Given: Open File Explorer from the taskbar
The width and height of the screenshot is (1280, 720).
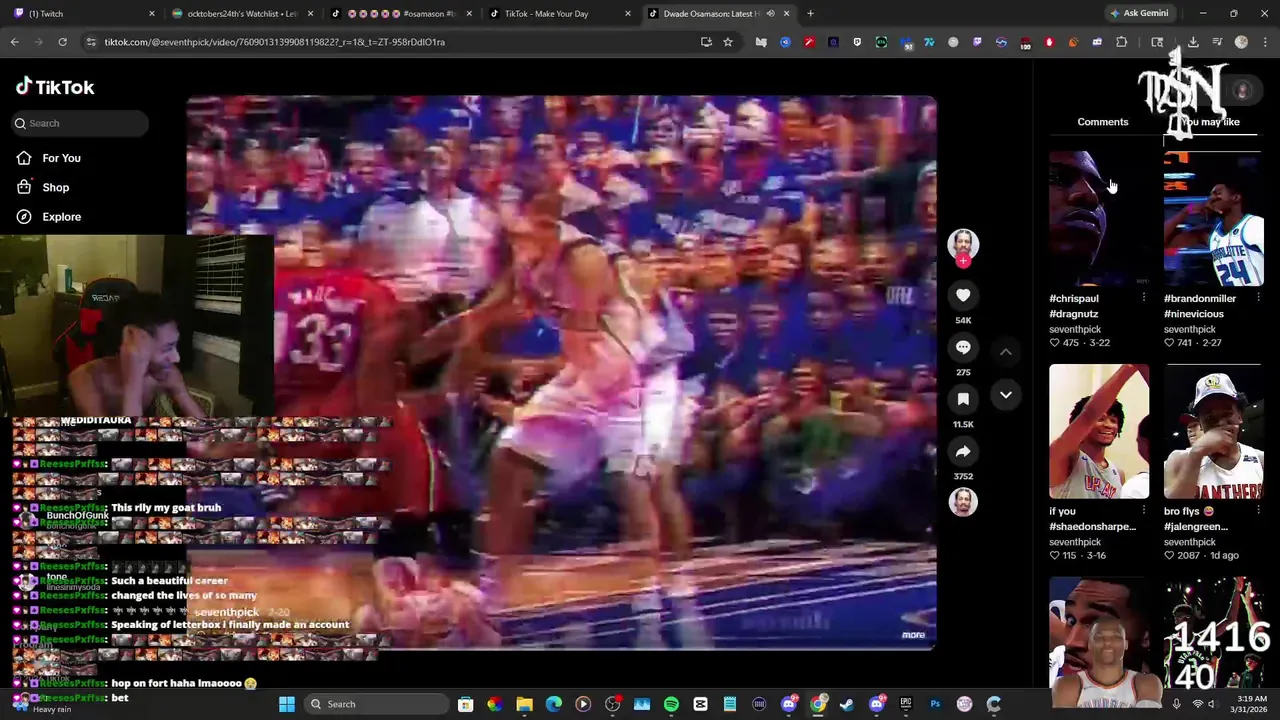Looking at the screenshot, I should [524, 704].
